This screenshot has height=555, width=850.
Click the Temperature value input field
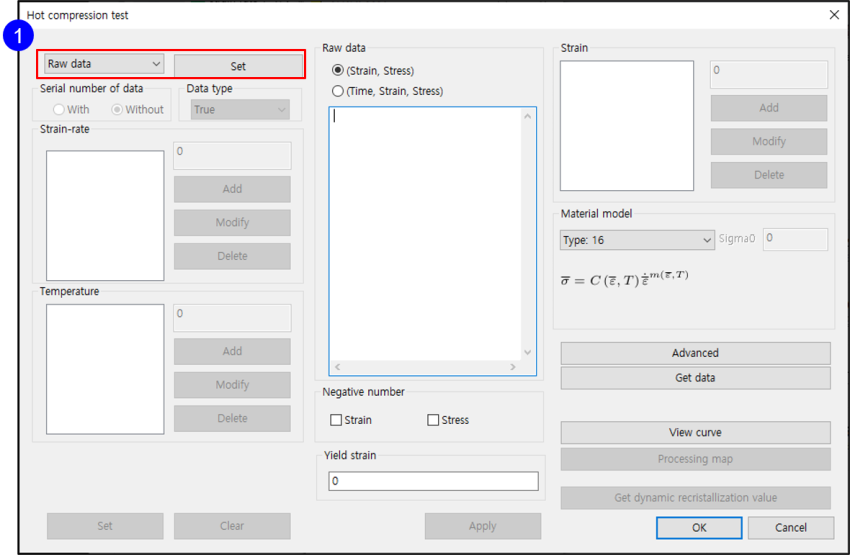[232, 318]
